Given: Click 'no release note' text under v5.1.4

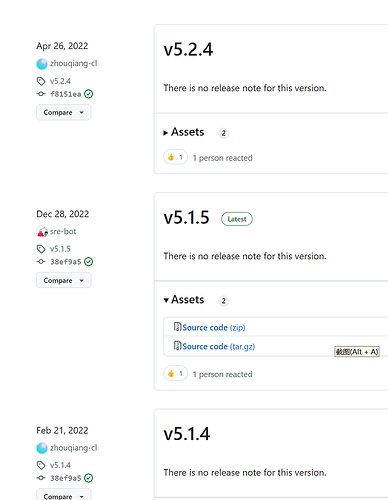Looking at the screenshot, I should (245, 472).
